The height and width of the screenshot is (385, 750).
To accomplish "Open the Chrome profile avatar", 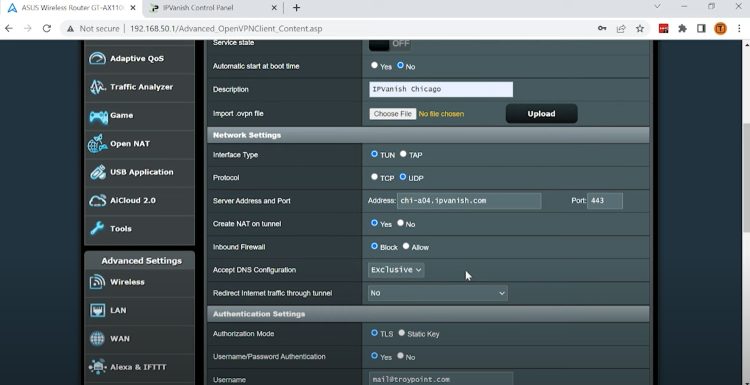I will pyautogui.click(x=720, y=29).
